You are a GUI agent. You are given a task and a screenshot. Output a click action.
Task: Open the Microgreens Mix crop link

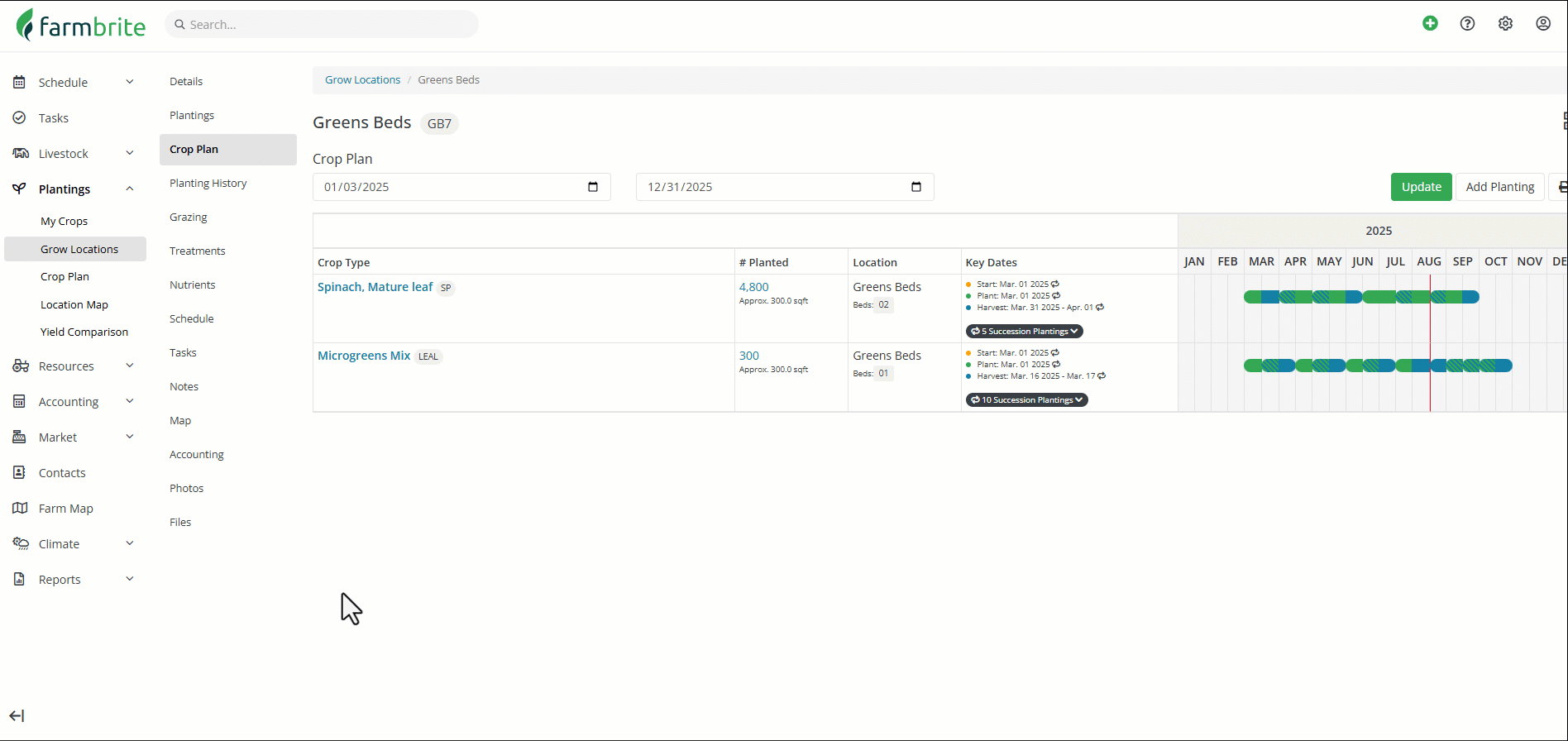[x=364, y=356]
